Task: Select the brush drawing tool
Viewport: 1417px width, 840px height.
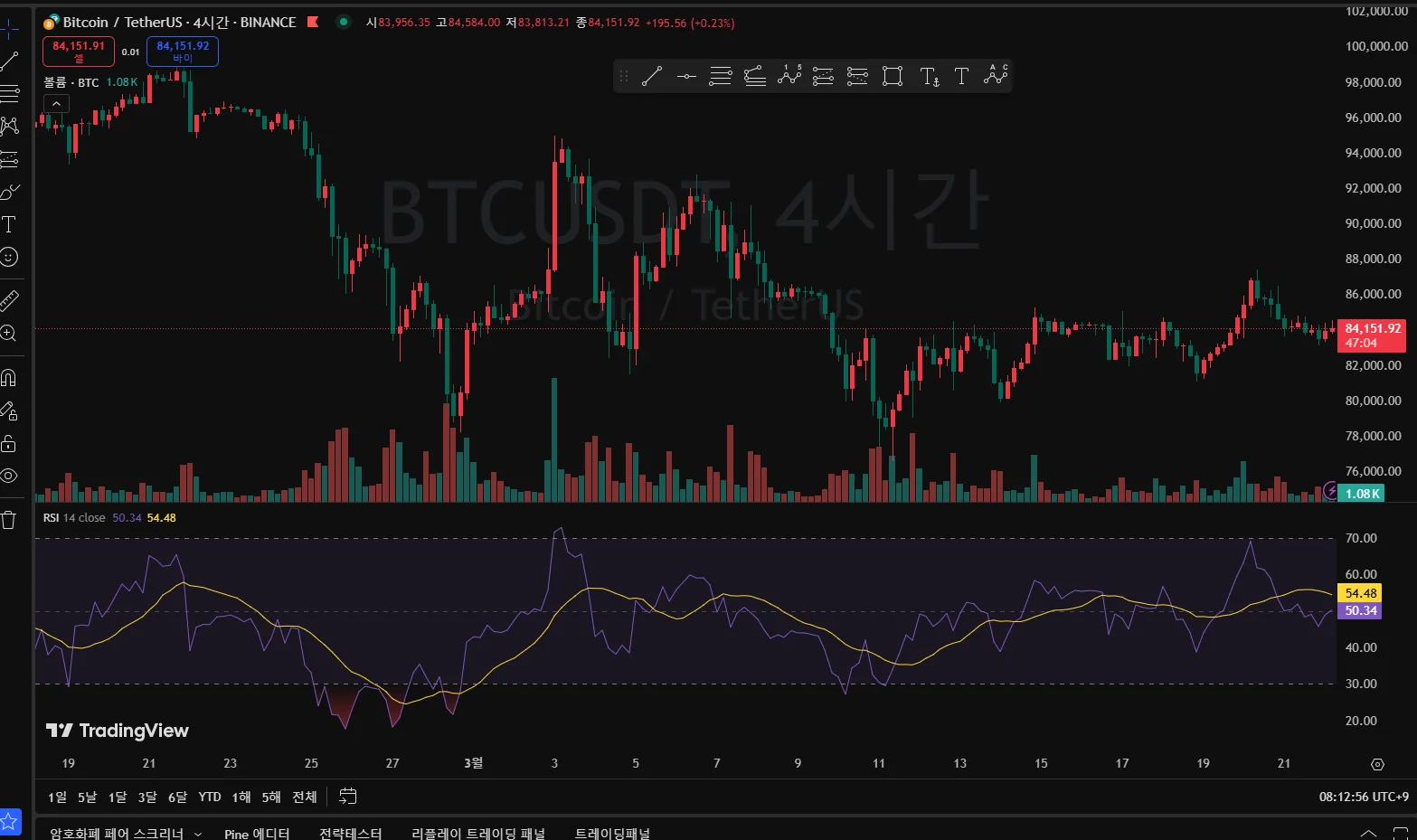Action: click(x=8, y=192)
